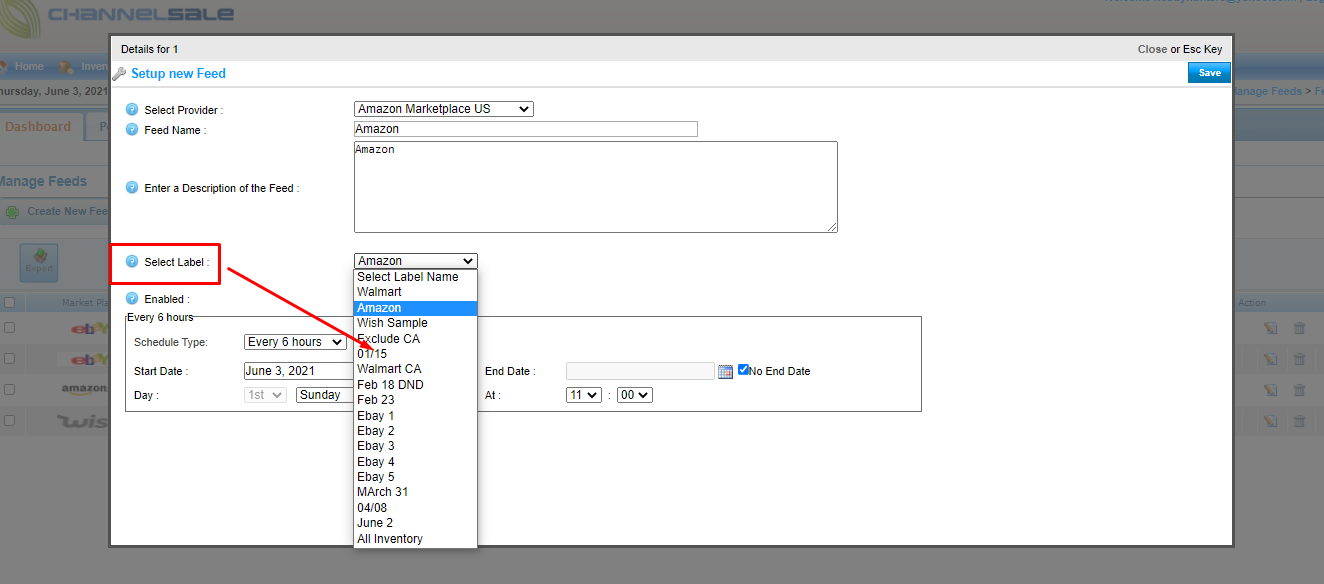This screenshot has width=1324, height=584.
Task: Open the Select Provider dropdown
Action: coord(444,109)
